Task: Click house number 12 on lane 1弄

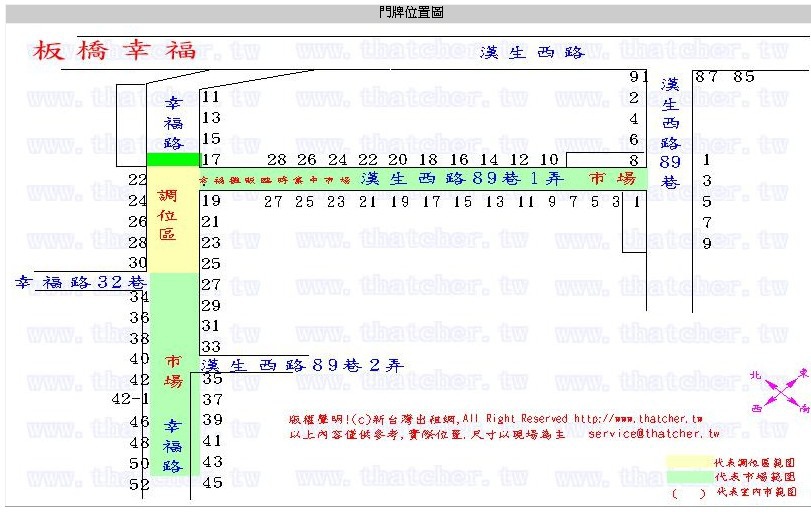Action: point(519,160)
